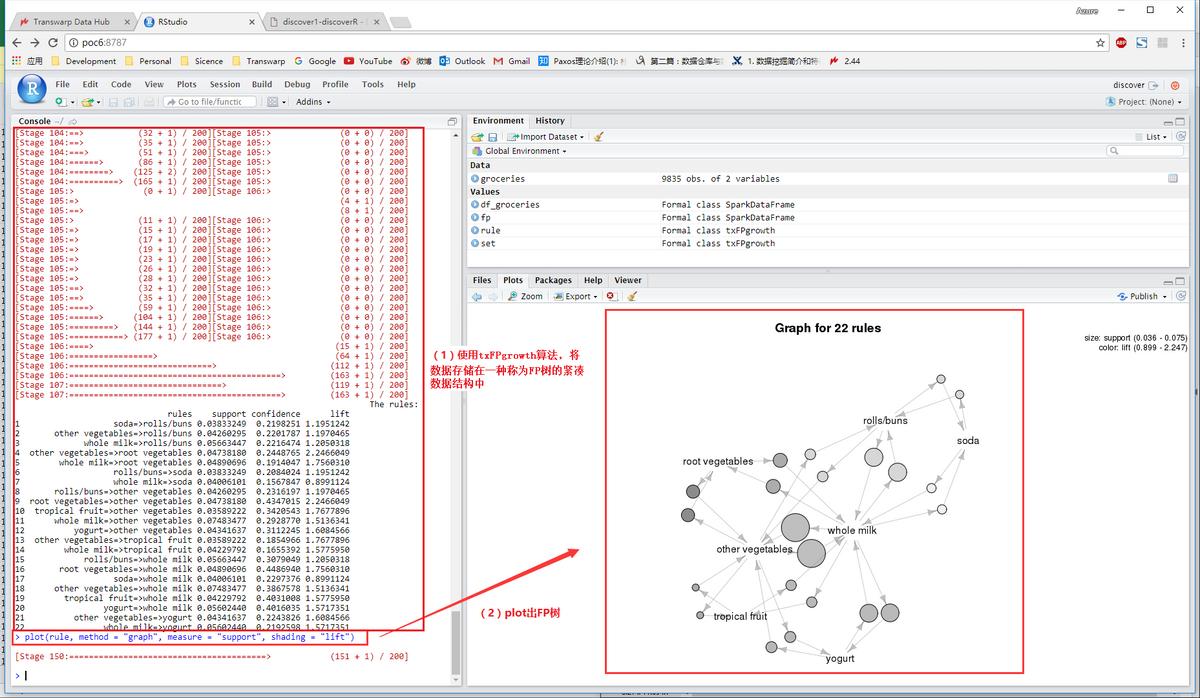Viewport: 1200px width, 698px height.
Task: Switch to the Packages tab
Action: [x=553, y=280]
